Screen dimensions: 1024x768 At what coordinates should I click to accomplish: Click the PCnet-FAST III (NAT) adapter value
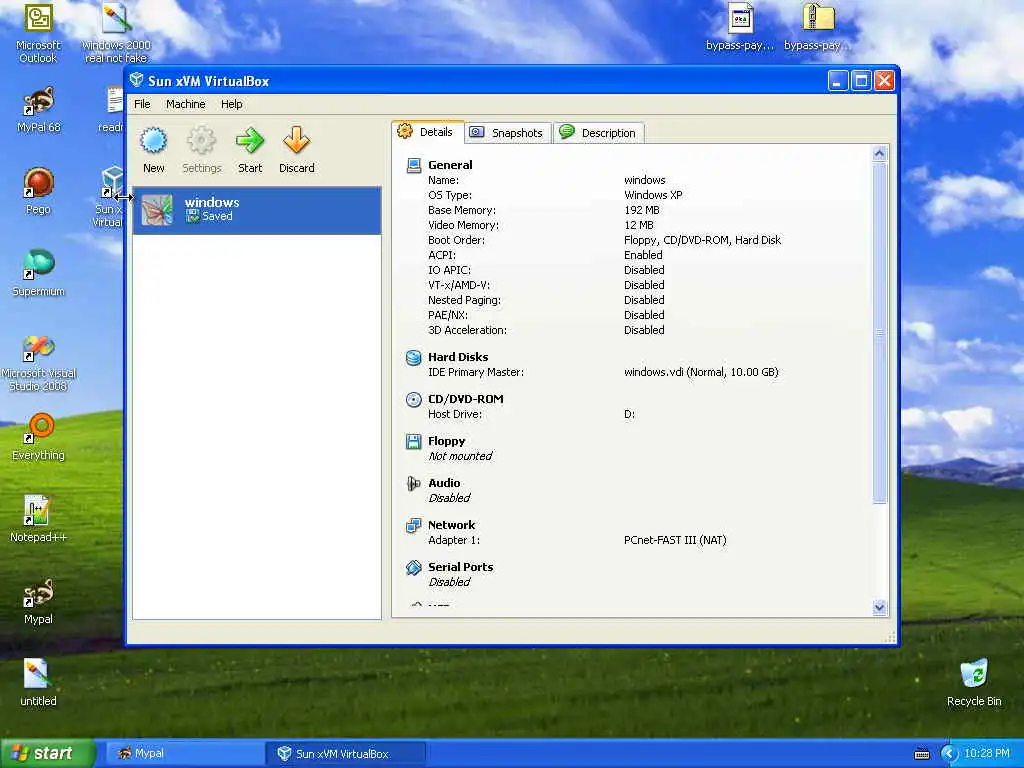(x=675, y=540)
